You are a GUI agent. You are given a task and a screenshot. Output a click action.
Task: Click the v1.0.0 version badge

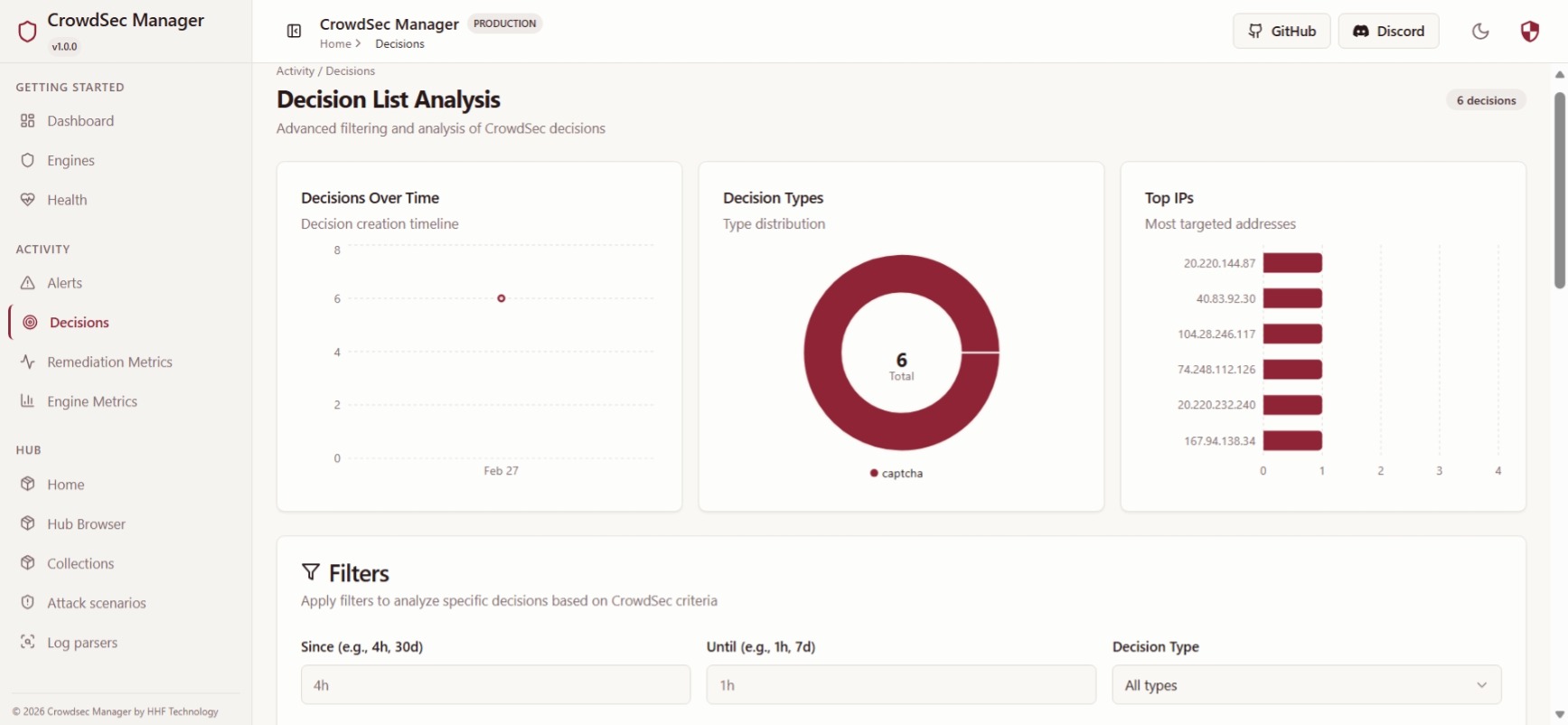[x=64, y=47]
